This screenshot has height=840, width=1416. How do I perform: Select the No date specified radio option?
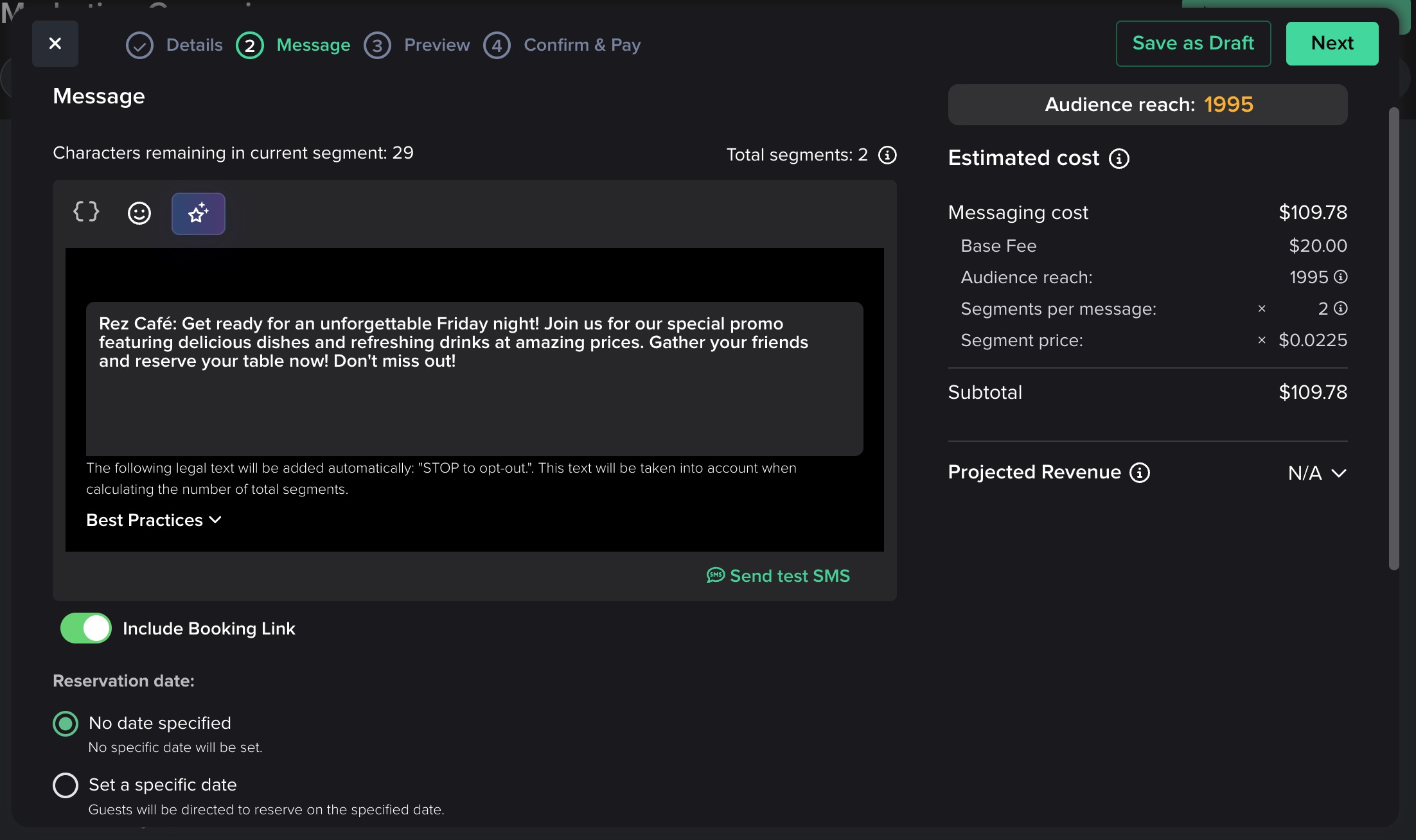(66, 724)
